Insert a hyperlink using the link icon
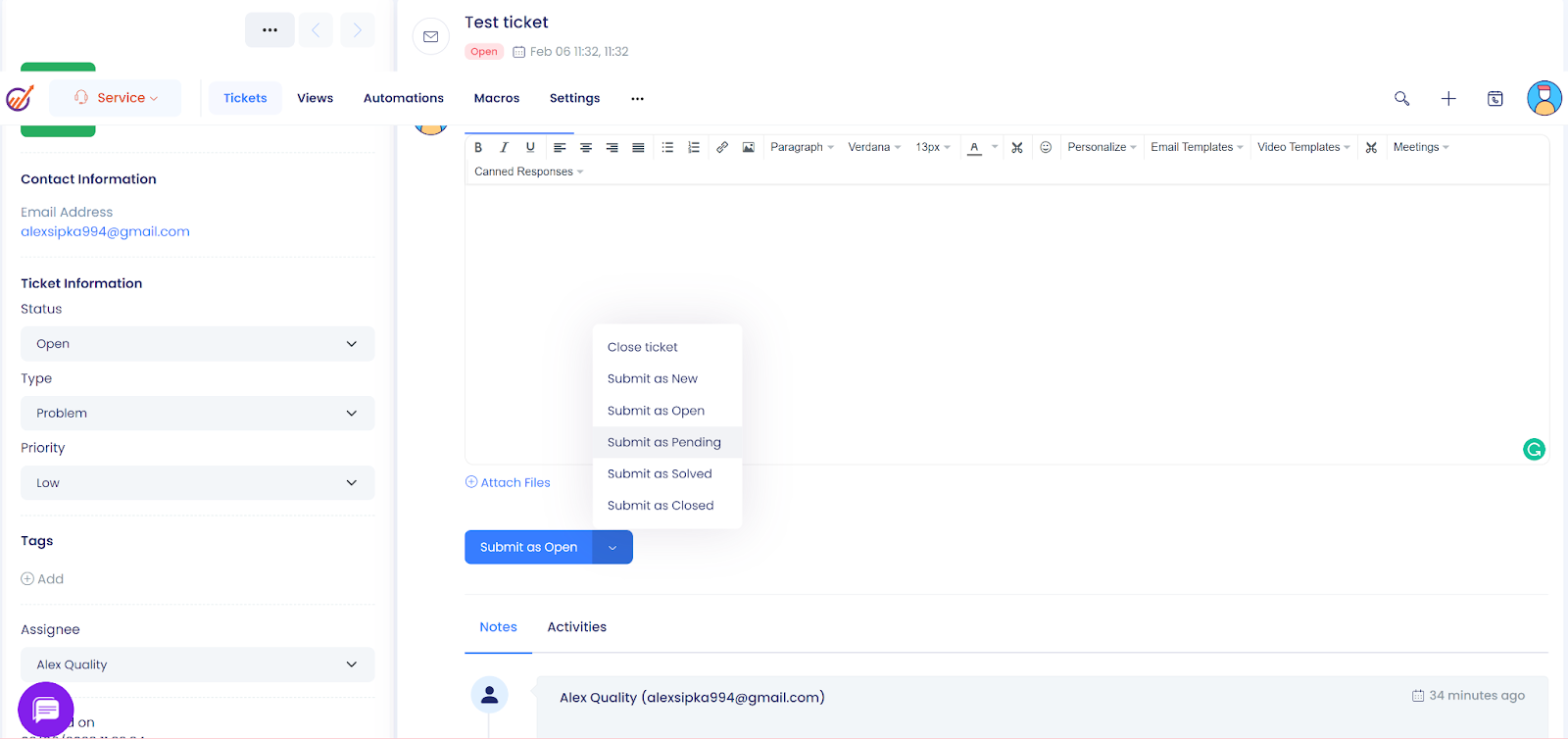 [x=722, y=147]
